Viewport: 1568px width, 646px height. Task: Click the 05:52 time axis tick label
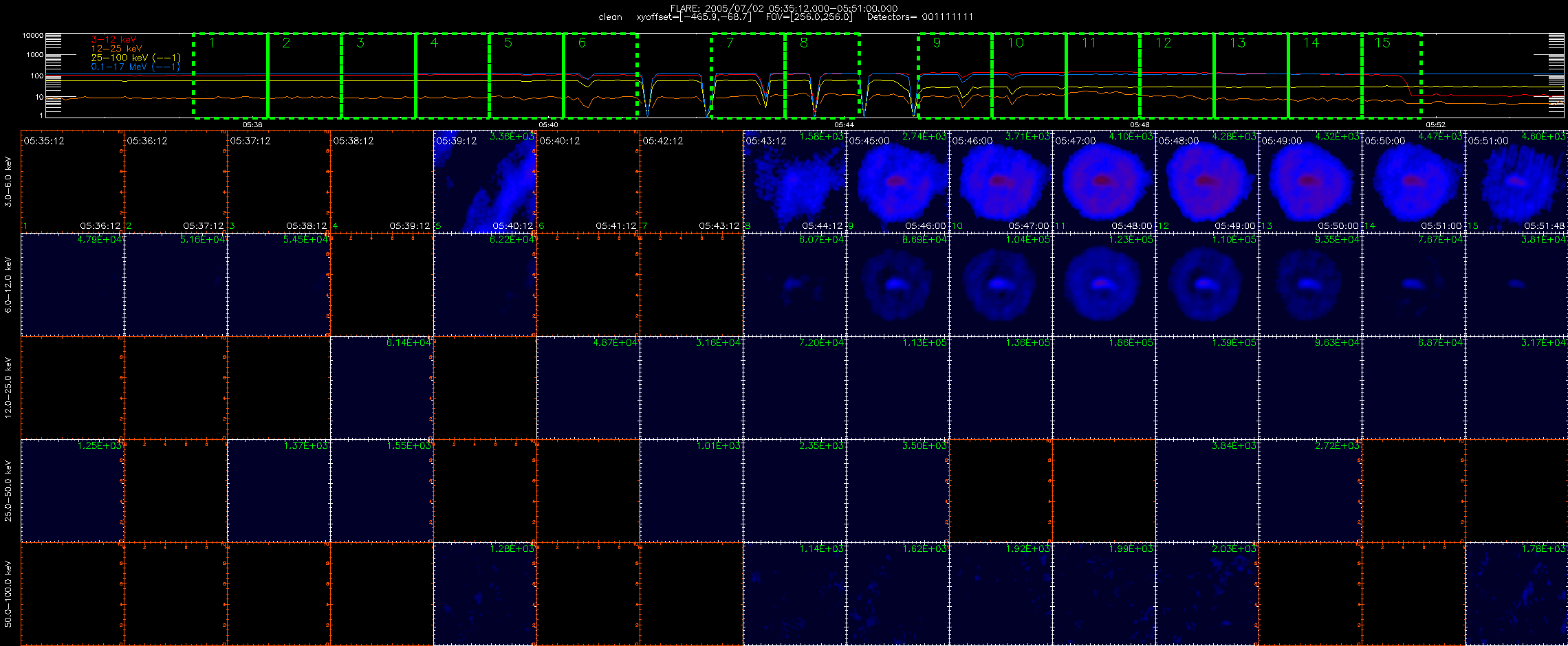1435,125
